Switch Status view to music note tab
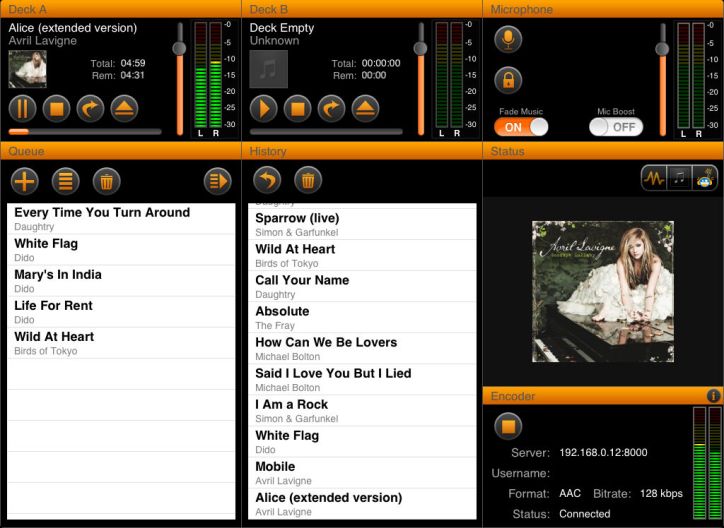 679,178
